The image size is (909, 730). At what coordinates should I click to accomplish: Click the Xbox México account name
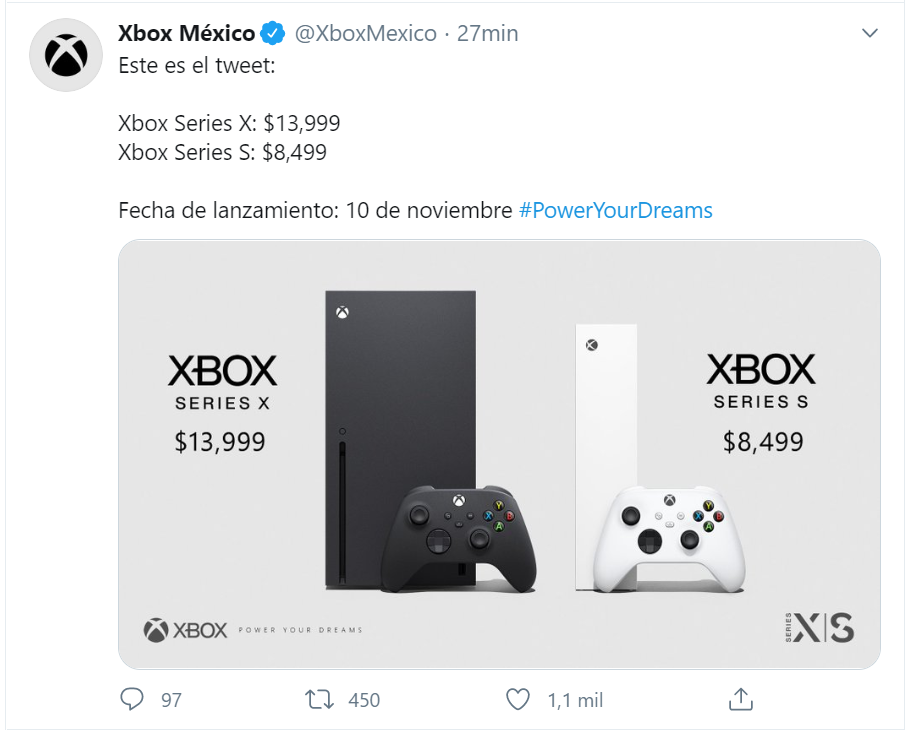coord(186,34)
